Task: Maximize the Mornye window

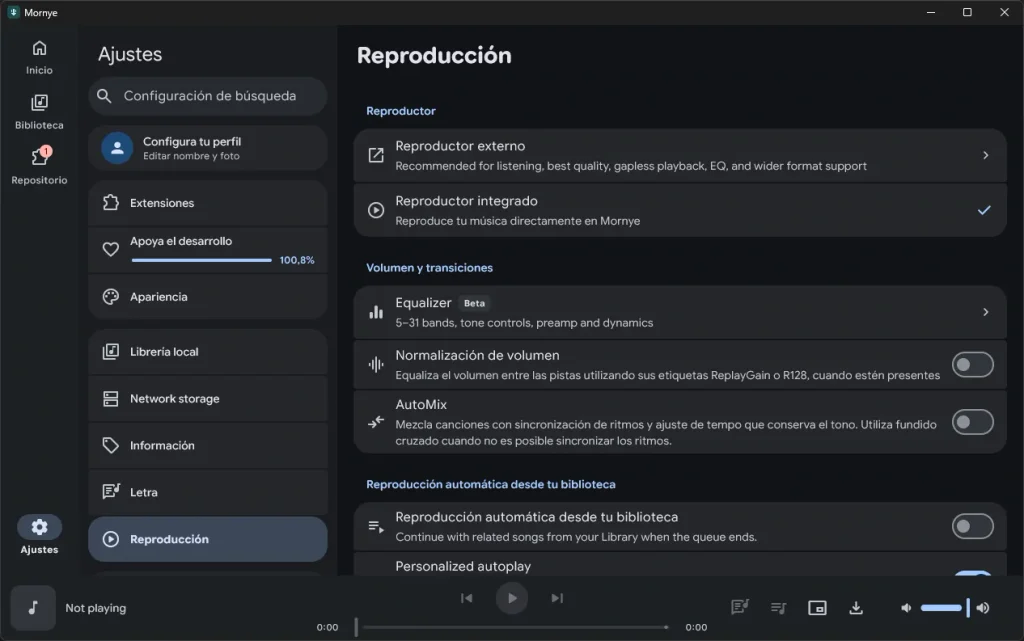Action: click(967, 12)
